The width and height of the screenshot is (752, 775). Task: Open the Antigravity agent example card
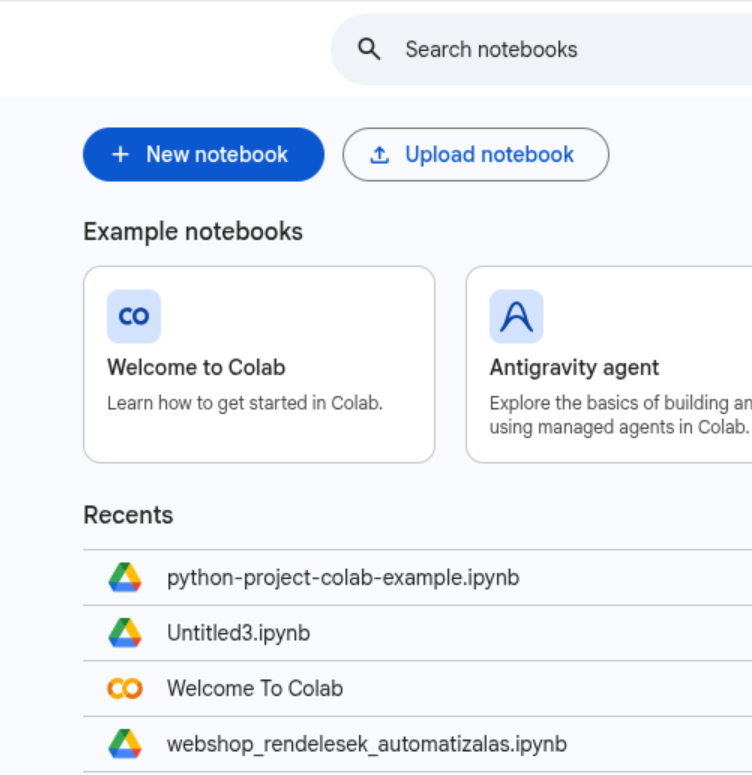point(609,365)
